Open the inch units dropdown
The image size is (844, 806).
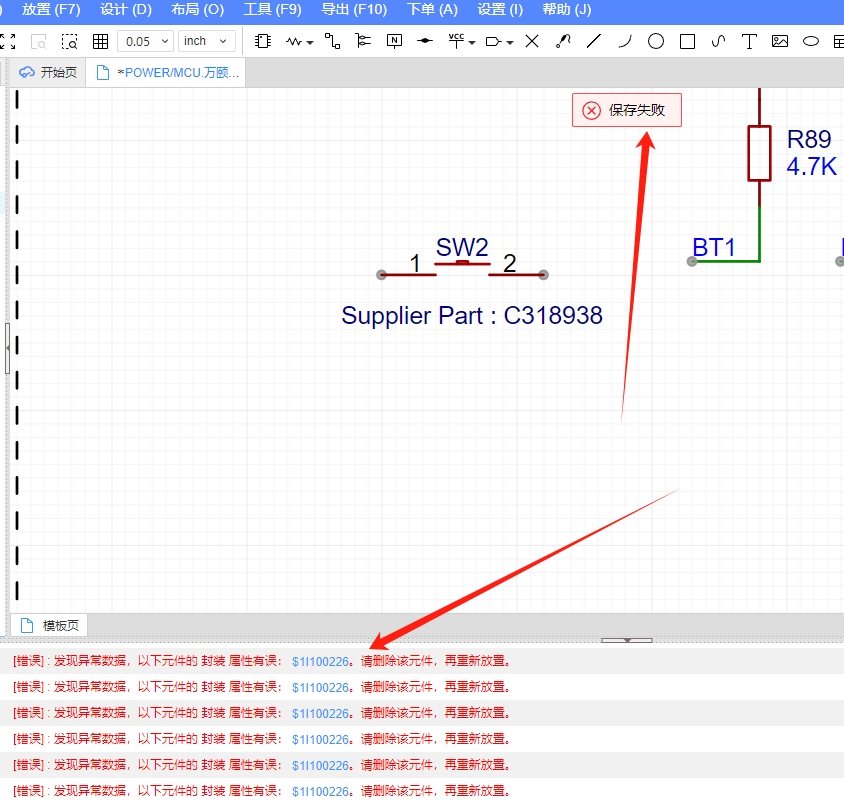[x=207, y=41]
